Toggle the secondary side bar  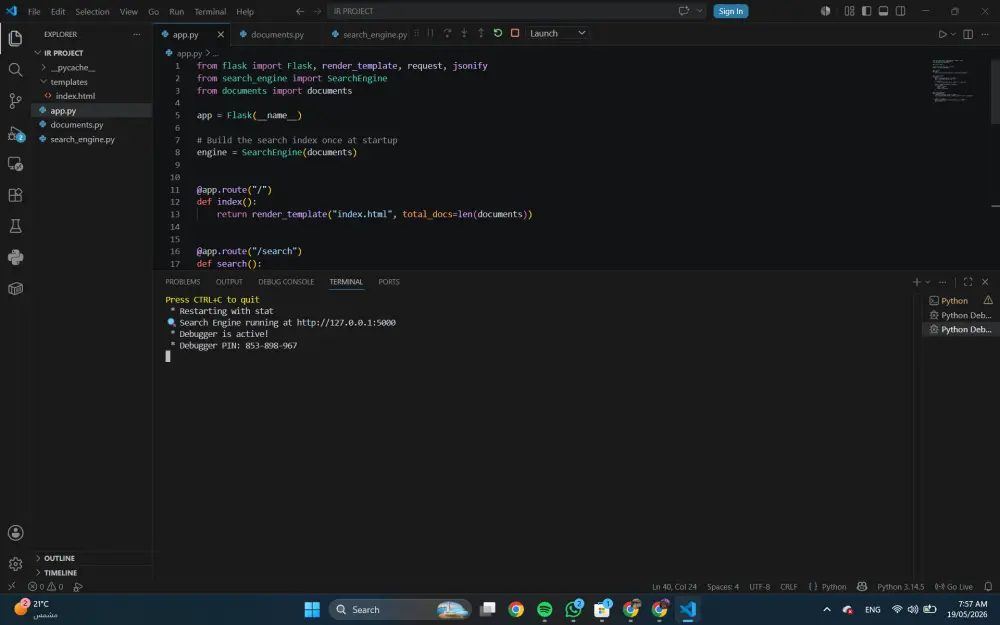(901, 11)
